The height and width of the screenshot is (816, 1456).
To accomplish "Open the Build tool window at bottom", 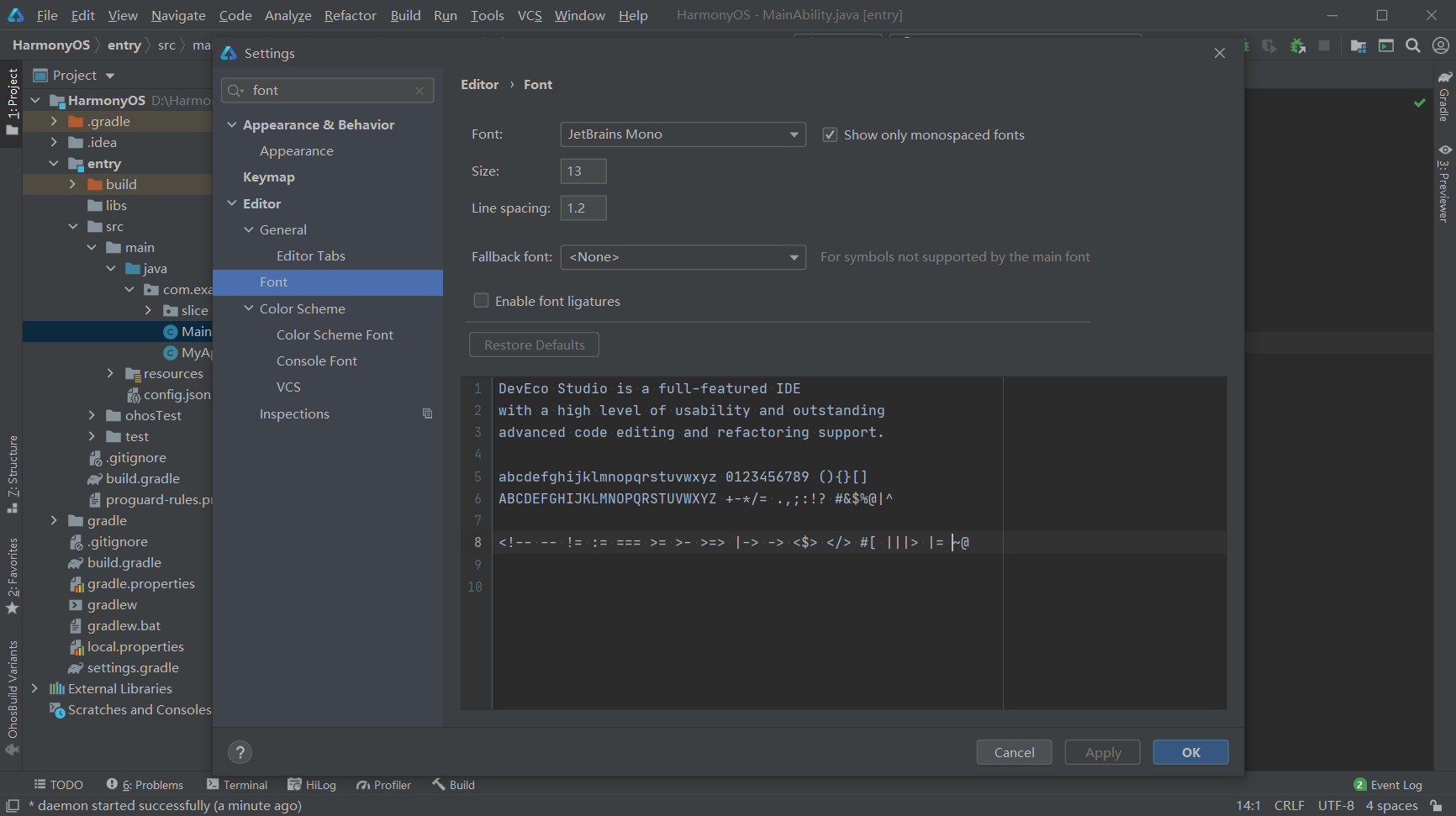I will coord(453,785).
